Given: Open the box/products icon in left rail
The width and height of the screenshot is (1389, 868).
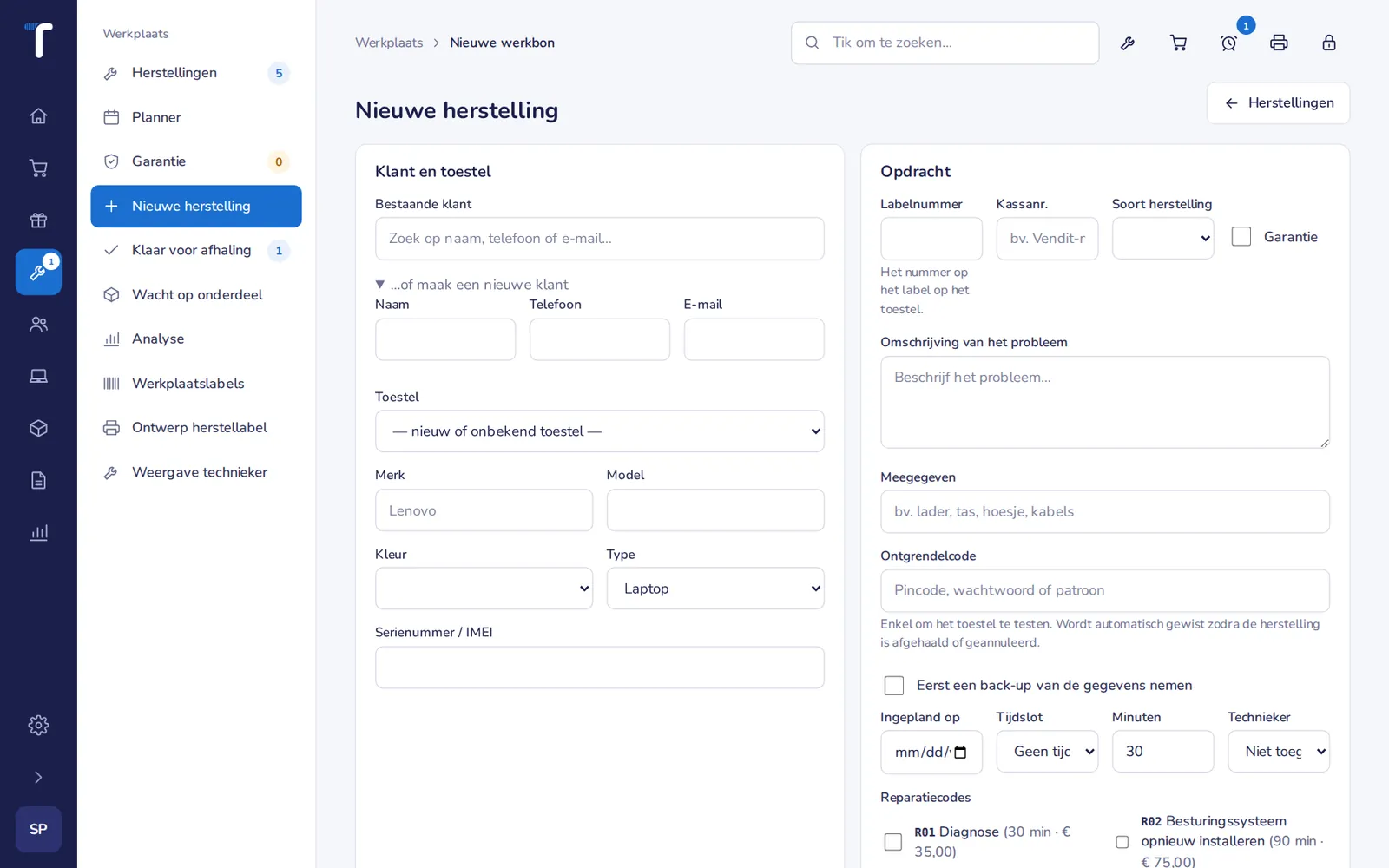Looking at the screenshot, I should coord(38,428).
